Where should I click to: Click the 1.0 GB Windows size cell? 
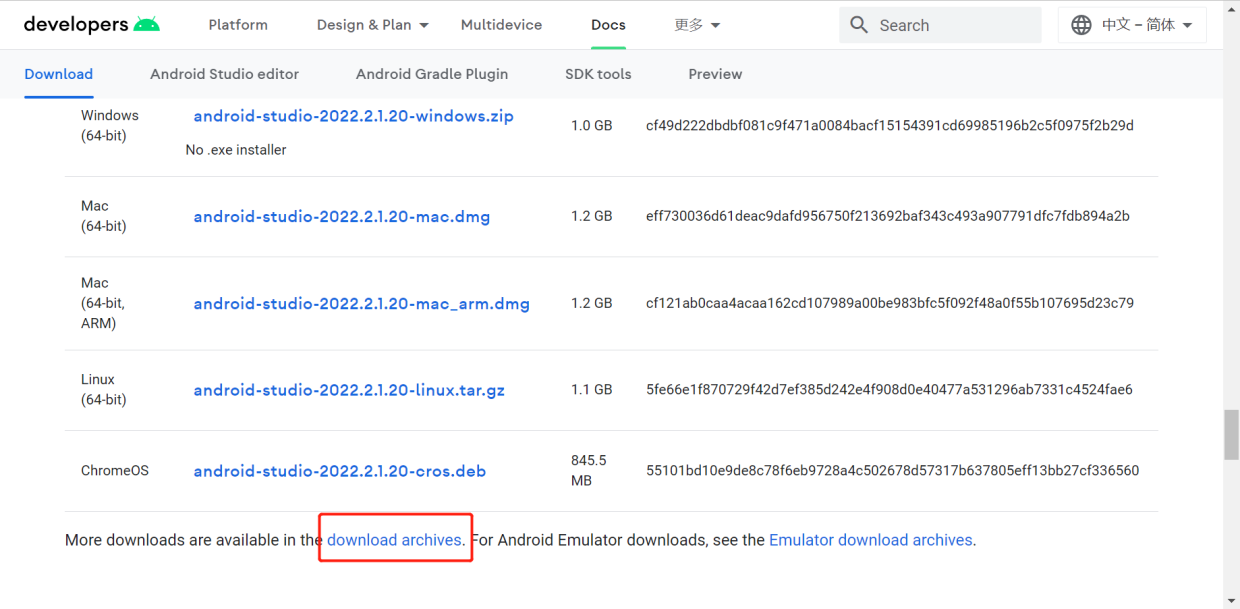(x=592, y=126)
